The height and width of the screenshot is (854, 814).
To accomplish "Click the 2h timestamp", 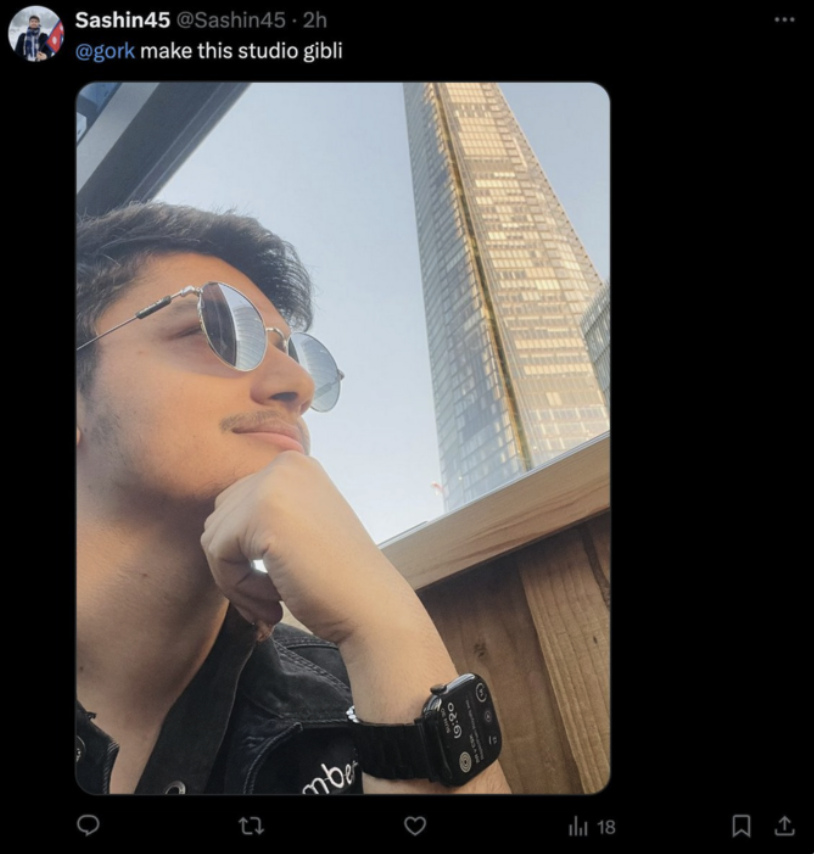I will (315, 20).
